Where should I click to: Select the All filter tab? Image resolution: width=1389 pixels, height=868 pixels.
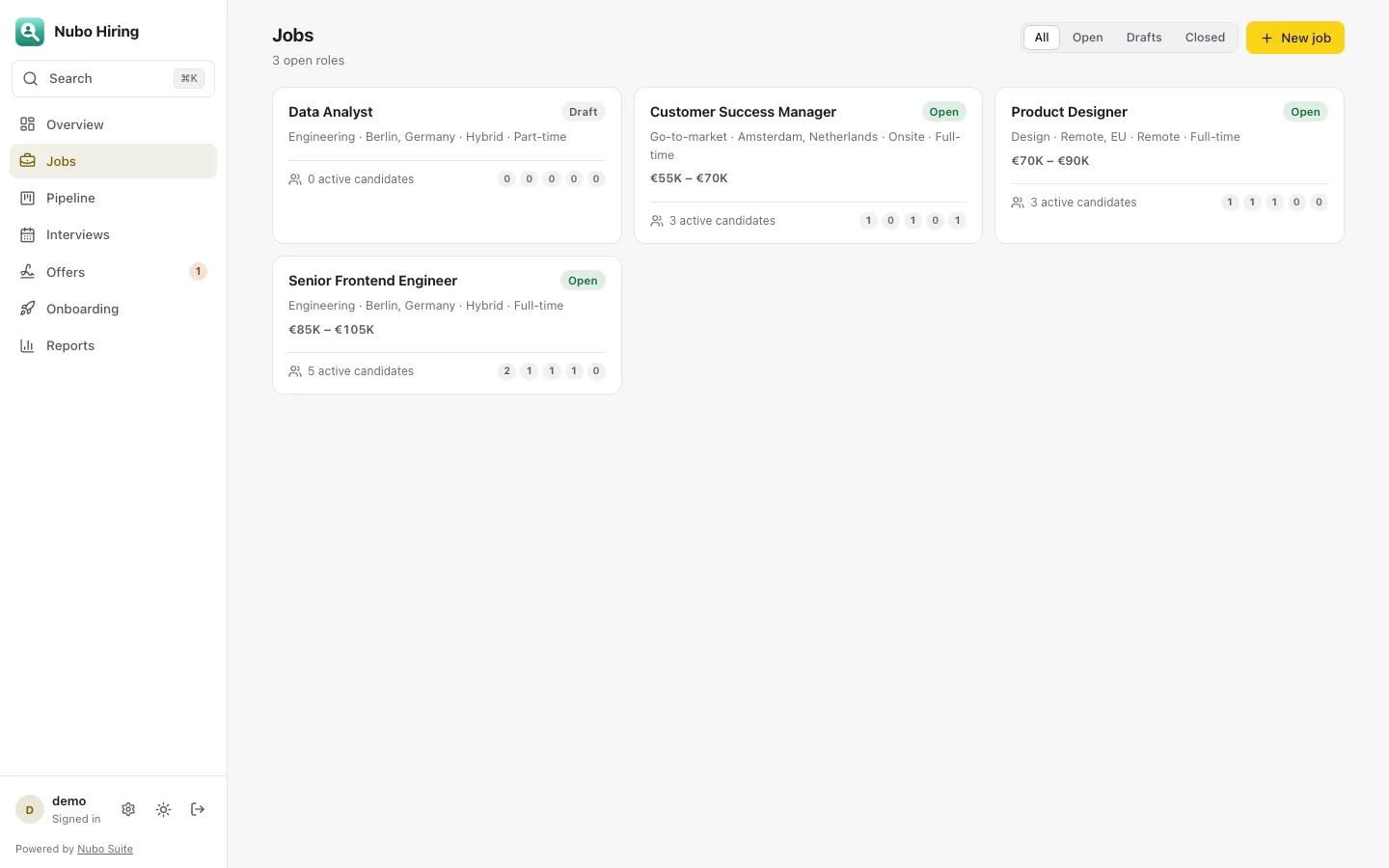pyautogui.click(x=1042, y=38)
